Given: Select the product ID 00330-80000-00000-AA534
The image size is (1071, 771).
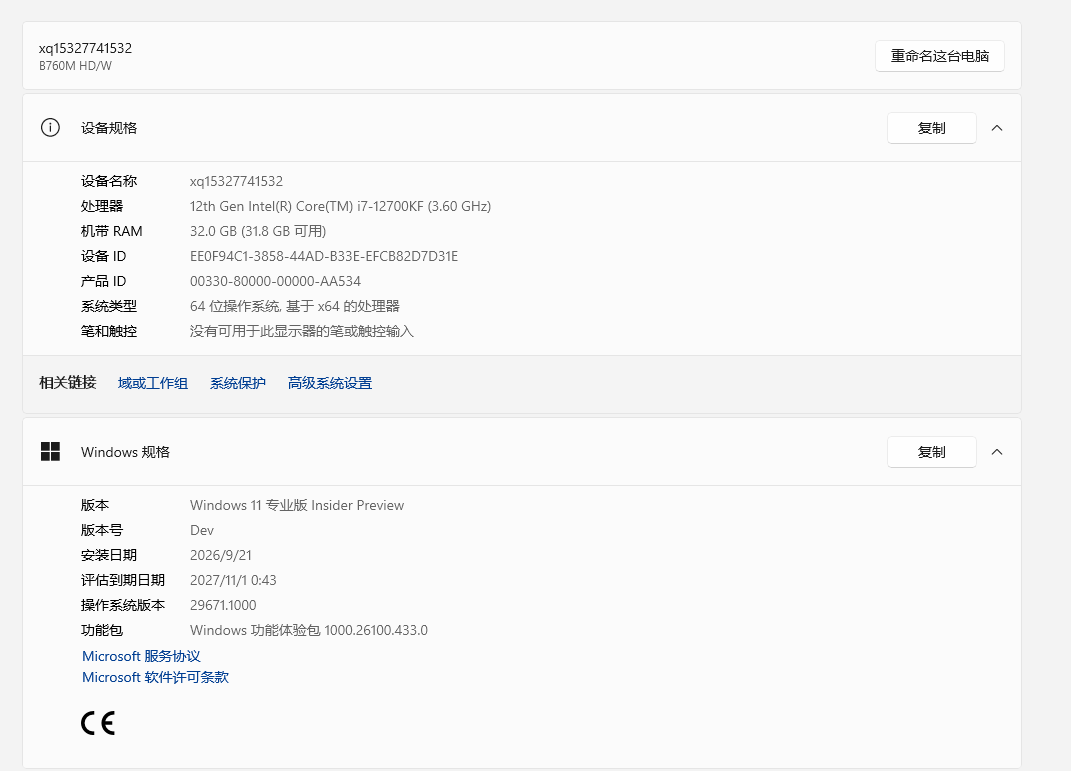Looking at the screenshot, I should click(x=275, y=281).
